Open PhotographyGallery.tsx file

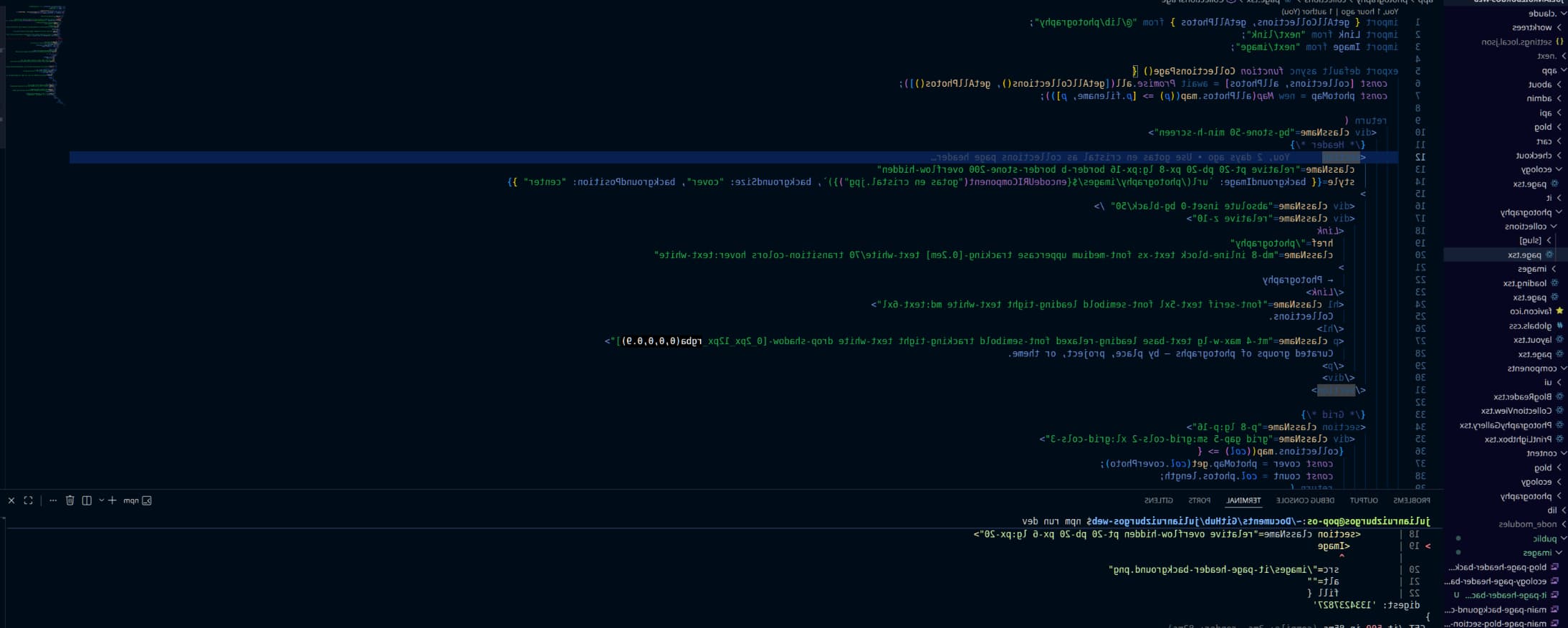[1505, 425]
